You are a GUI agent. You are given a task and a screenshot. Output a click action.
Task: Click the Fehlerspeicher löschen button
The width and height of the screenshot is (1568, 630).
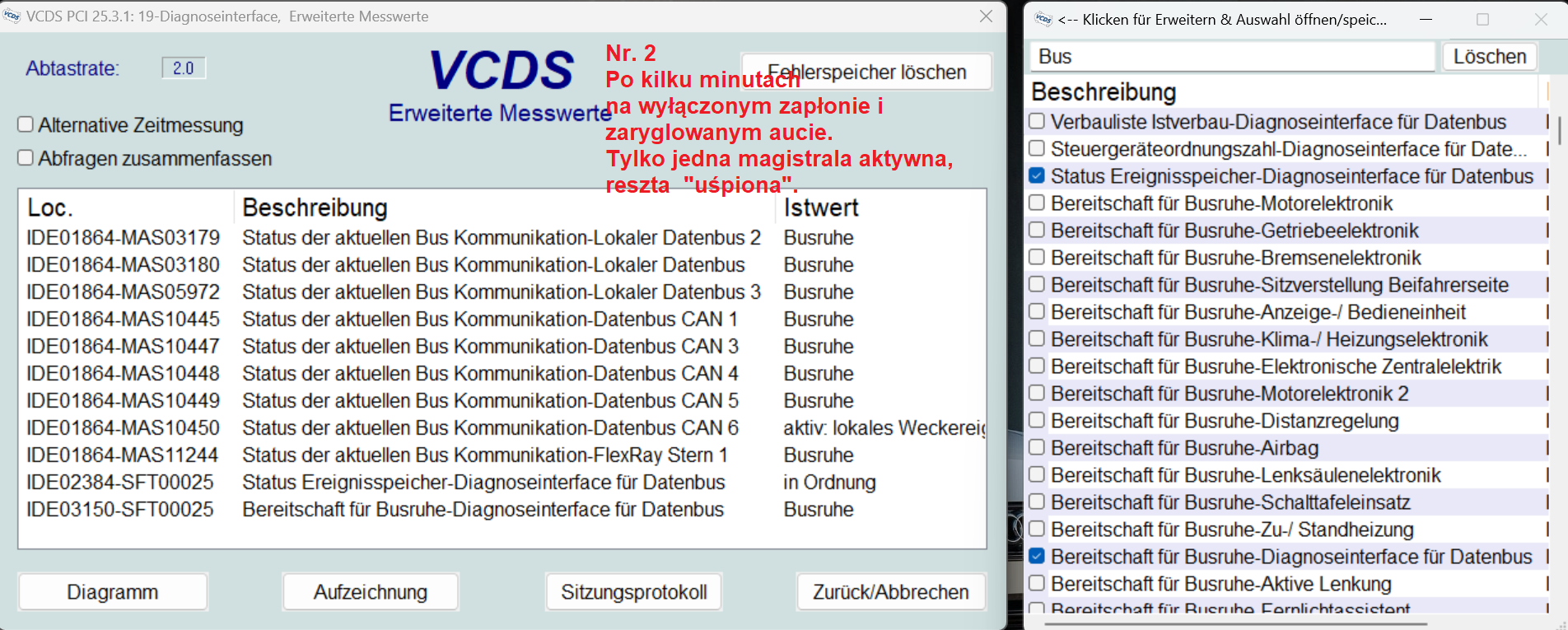pos(866,72)
